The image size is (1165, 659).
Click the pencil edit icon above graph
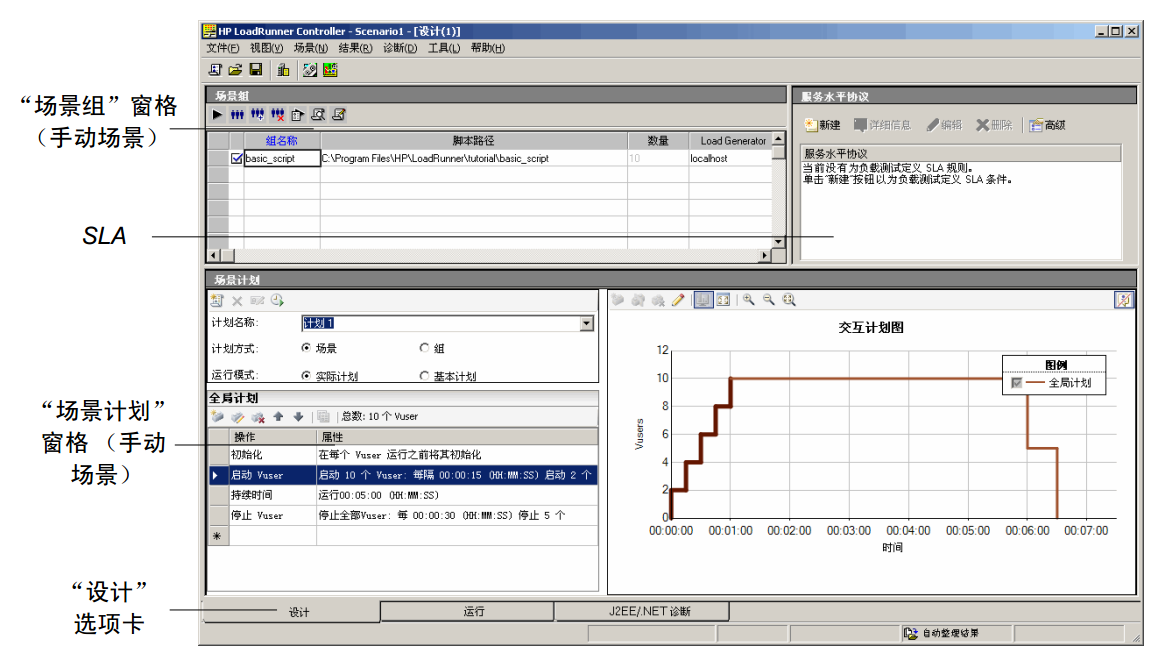click(x=678, y=299)
